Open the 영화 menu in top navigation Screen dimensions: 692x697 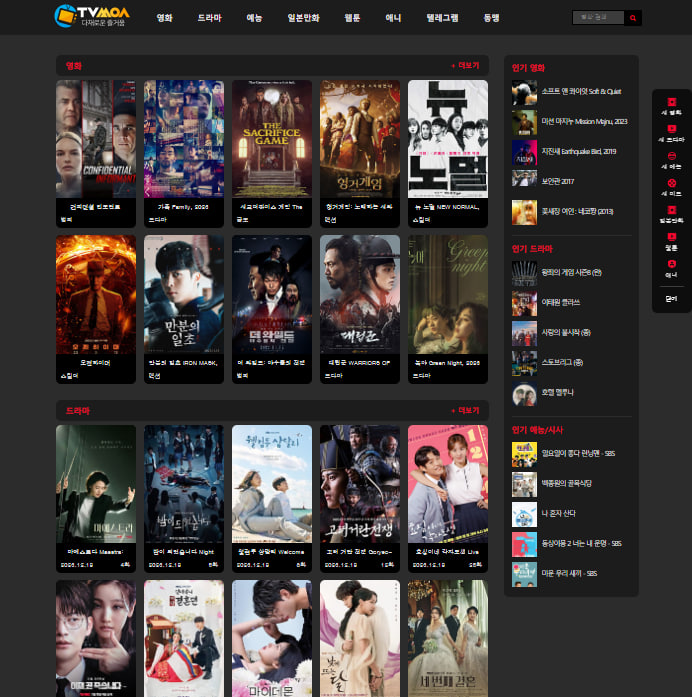tap(164, 18)
